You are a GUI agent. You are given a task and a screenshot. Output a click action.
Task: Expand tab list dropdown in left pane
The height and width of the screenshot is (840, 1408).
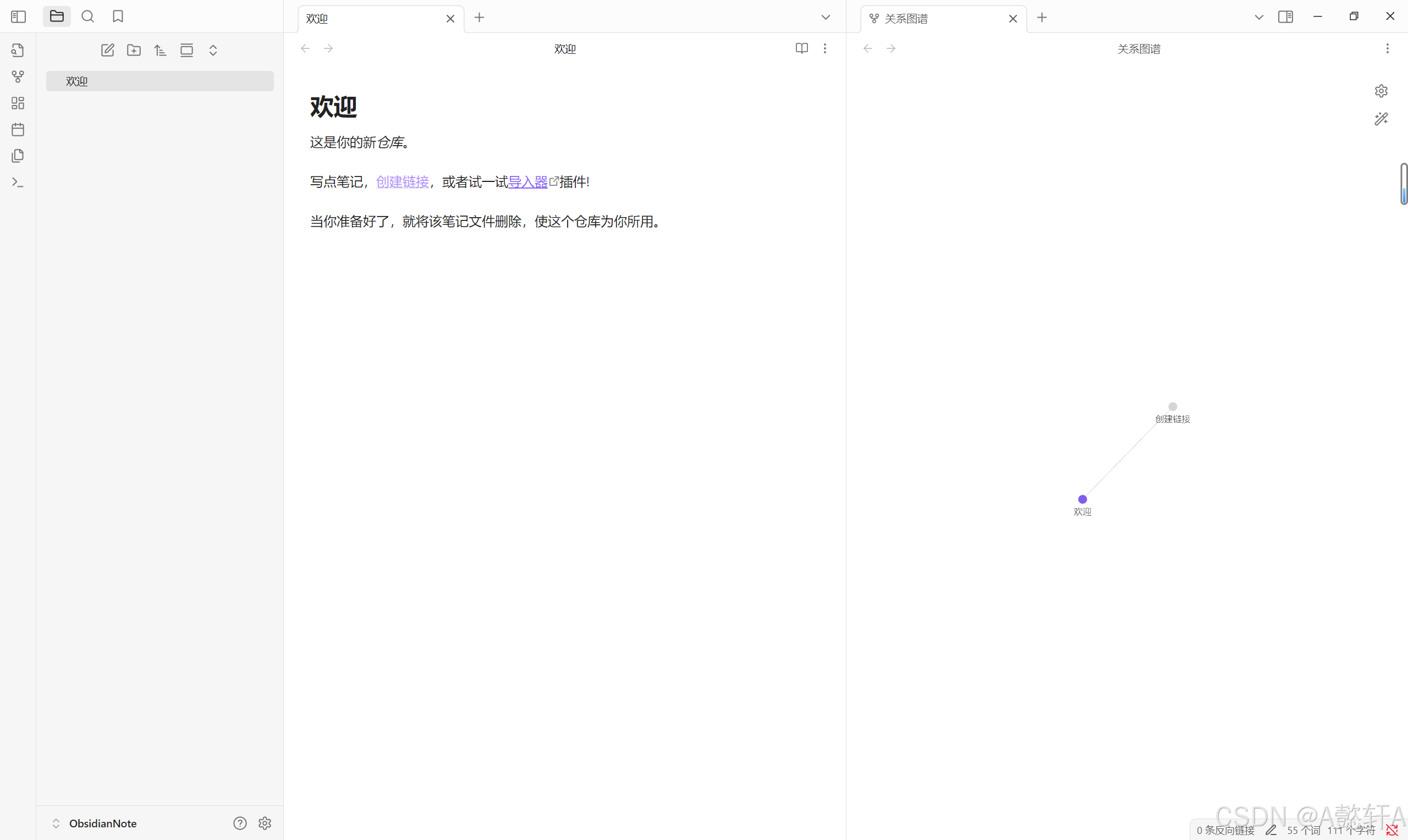tap(826, 18)
